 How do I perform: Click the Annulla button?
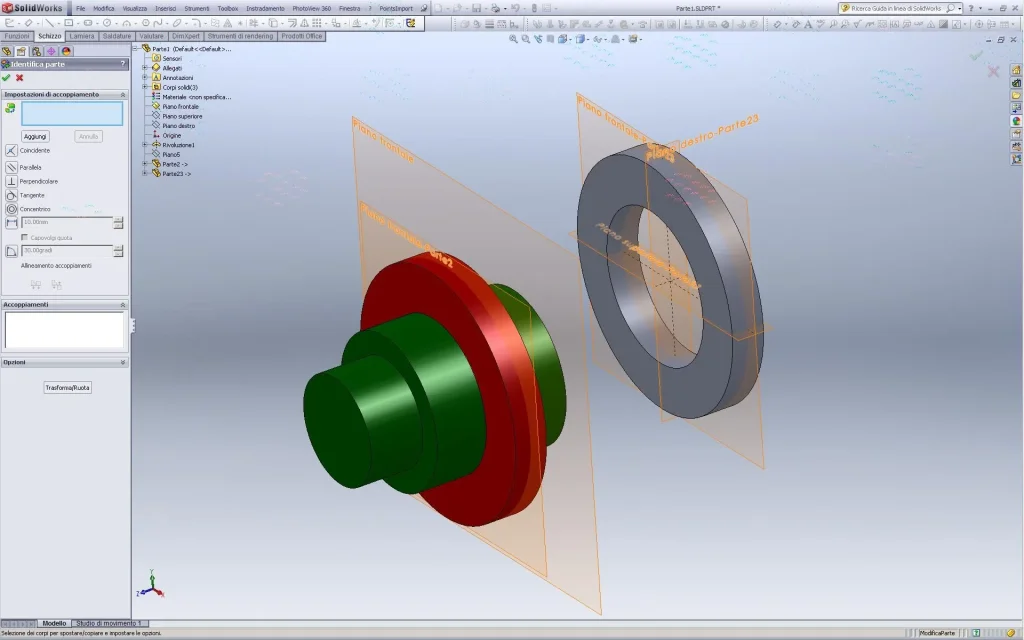(88, 136)
